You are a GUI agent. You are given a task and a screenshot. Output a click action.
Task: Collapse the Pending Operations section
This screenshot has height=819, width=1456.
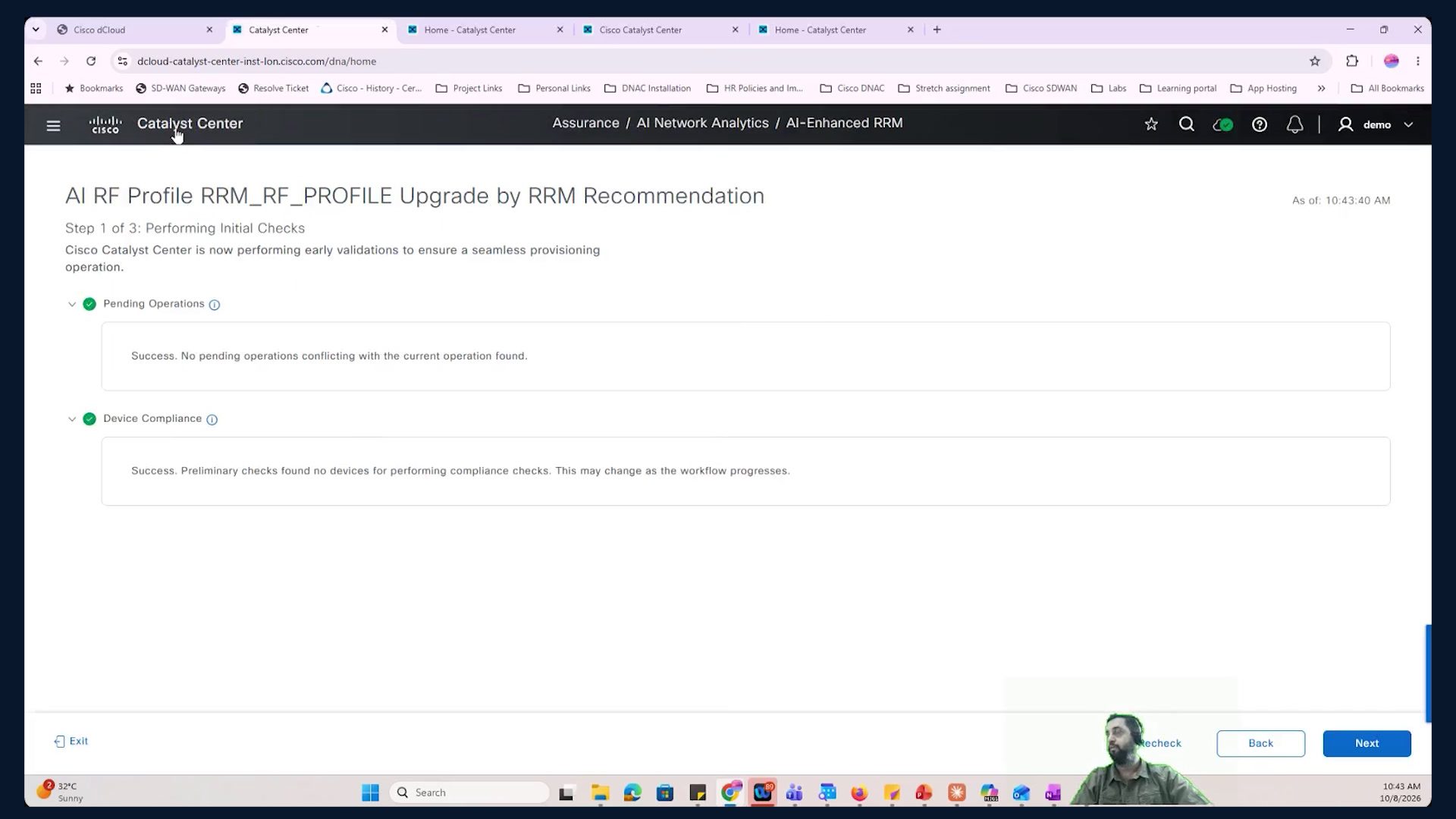pyautogui.click(x=72, y=305)
